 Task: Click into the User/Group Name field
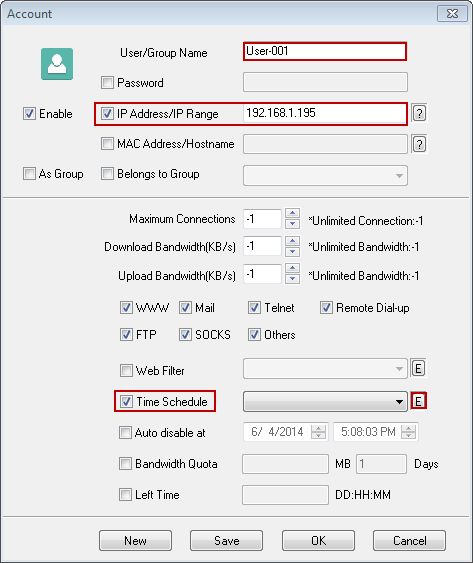[325, 51]
